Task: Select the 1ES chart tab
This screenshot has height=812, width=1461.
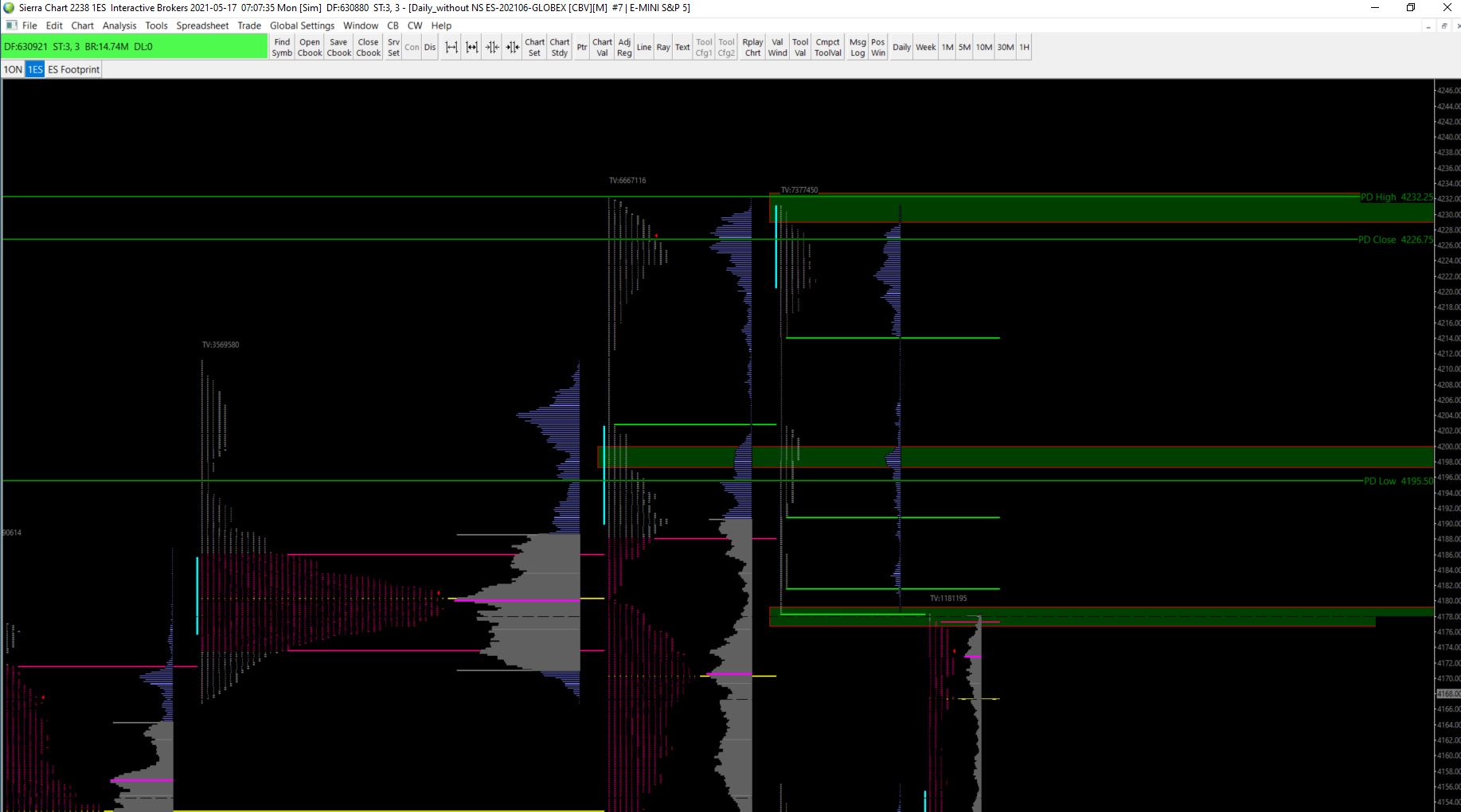Action: (35, 69)
